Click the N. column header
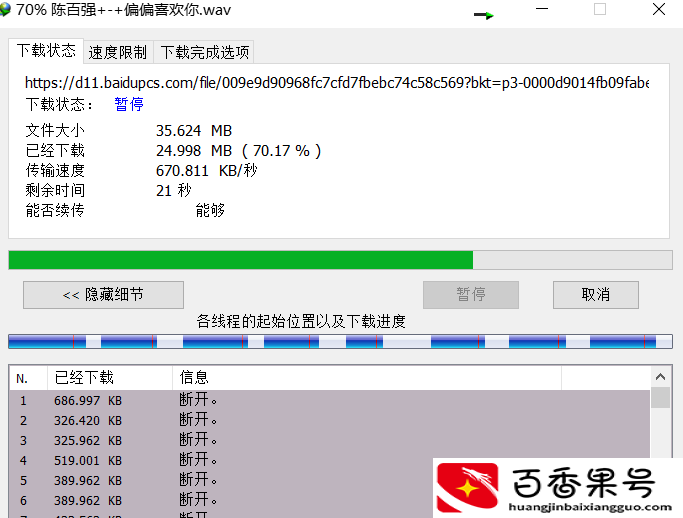This screenshot has height=518, width=683. (x=28, y=378)
